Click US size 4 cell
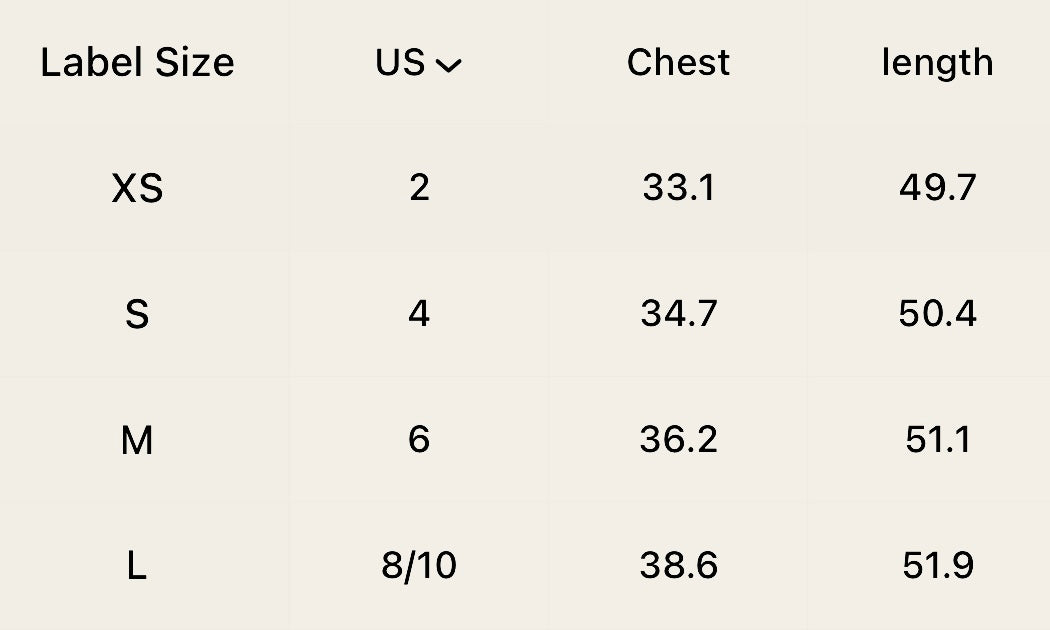Image resolution: width=1050 pixels, height=630 pixels. click(x=419, y=314)
